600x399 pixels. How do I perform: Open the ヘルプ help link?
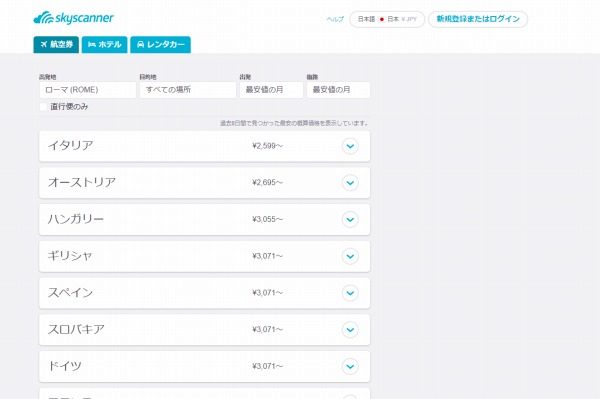335,19
